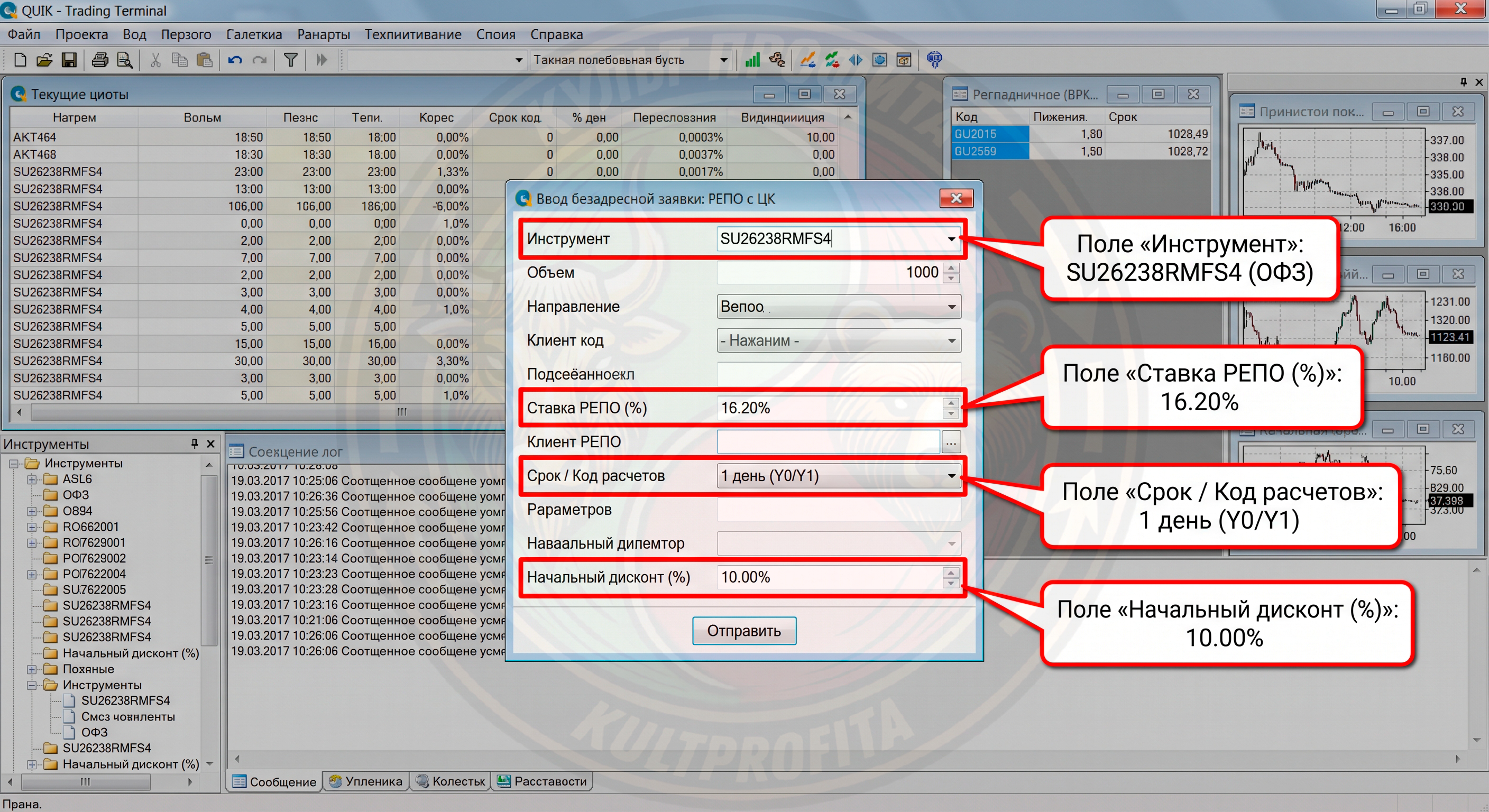Click the double-arrow forward toolbar icon
This screenshot has height=812, width=1489.
click(322, 60)
